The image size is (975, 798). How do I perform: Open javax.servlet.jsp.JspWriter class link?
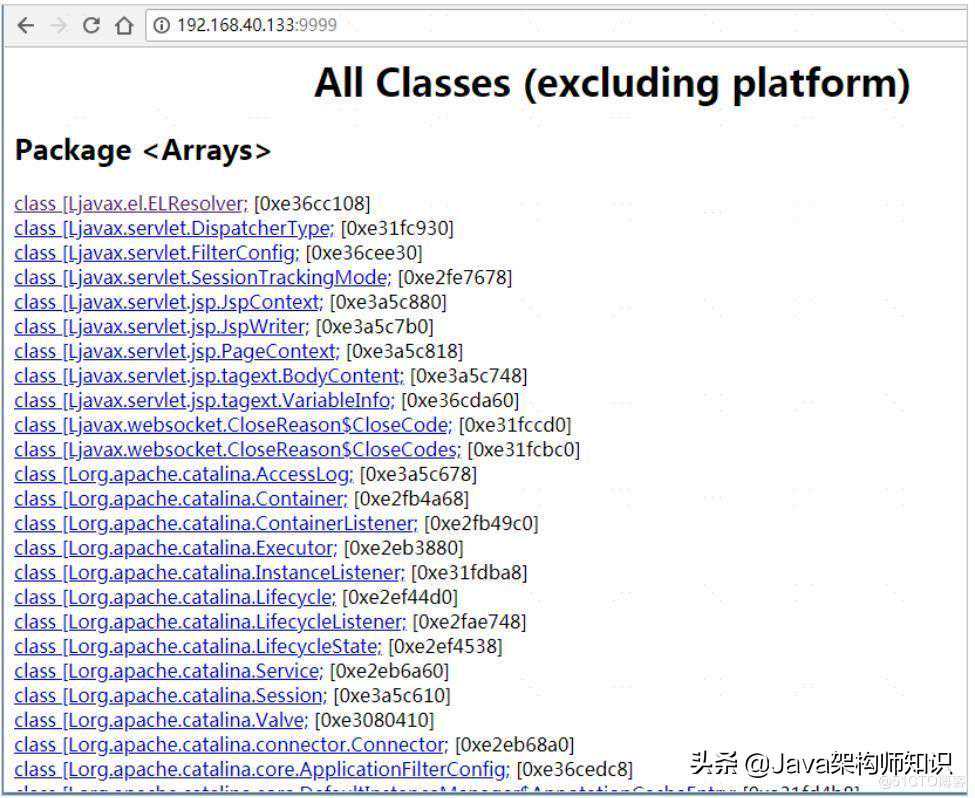click(x=161, y=327)
